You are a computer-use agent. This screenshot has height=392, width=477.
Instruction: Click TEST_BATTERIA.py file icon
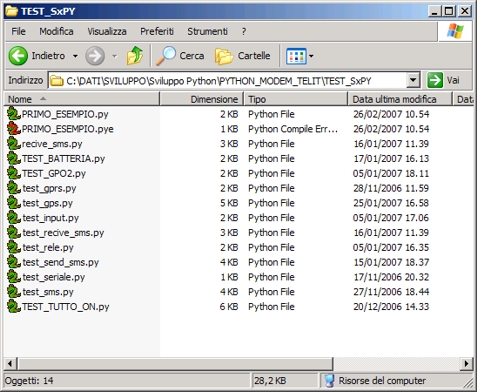coord(14,158)
